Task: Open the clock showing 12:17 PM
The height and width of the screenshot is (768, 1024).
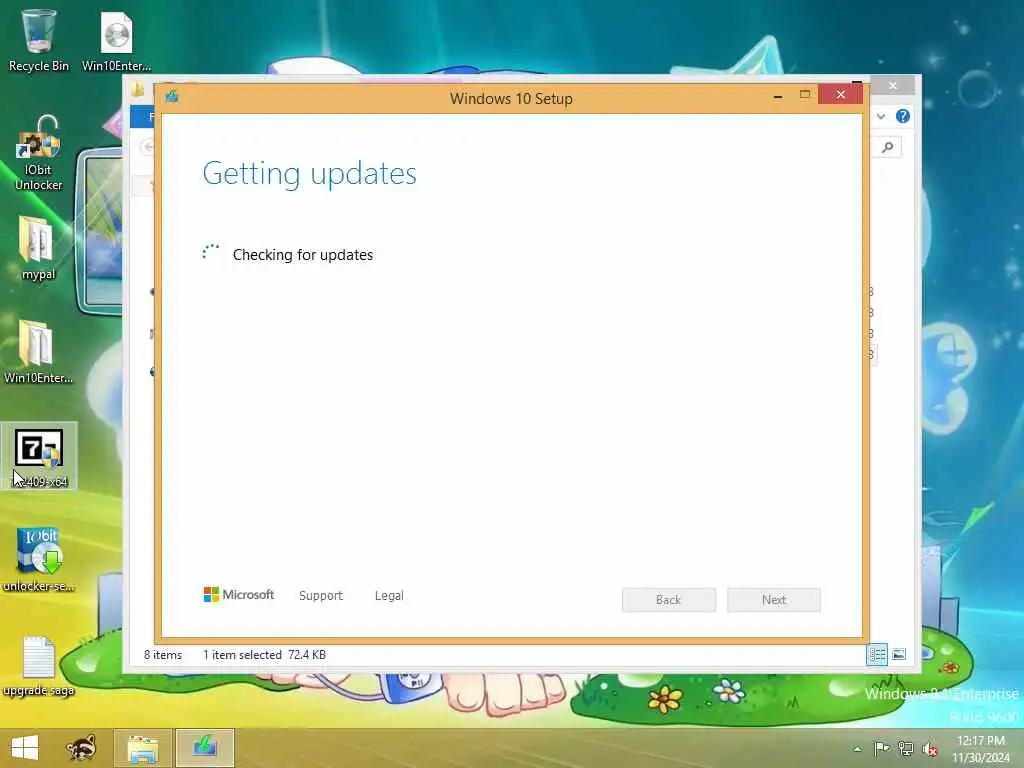Action: coord(980,749)
